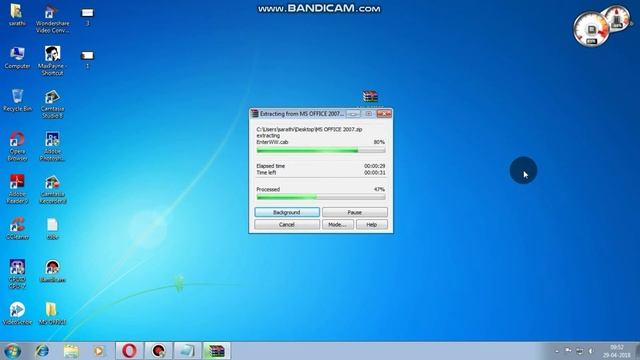Cancel the WinRAR extraction
Screen dimensions: 640x360
click(x=287, y=224)
